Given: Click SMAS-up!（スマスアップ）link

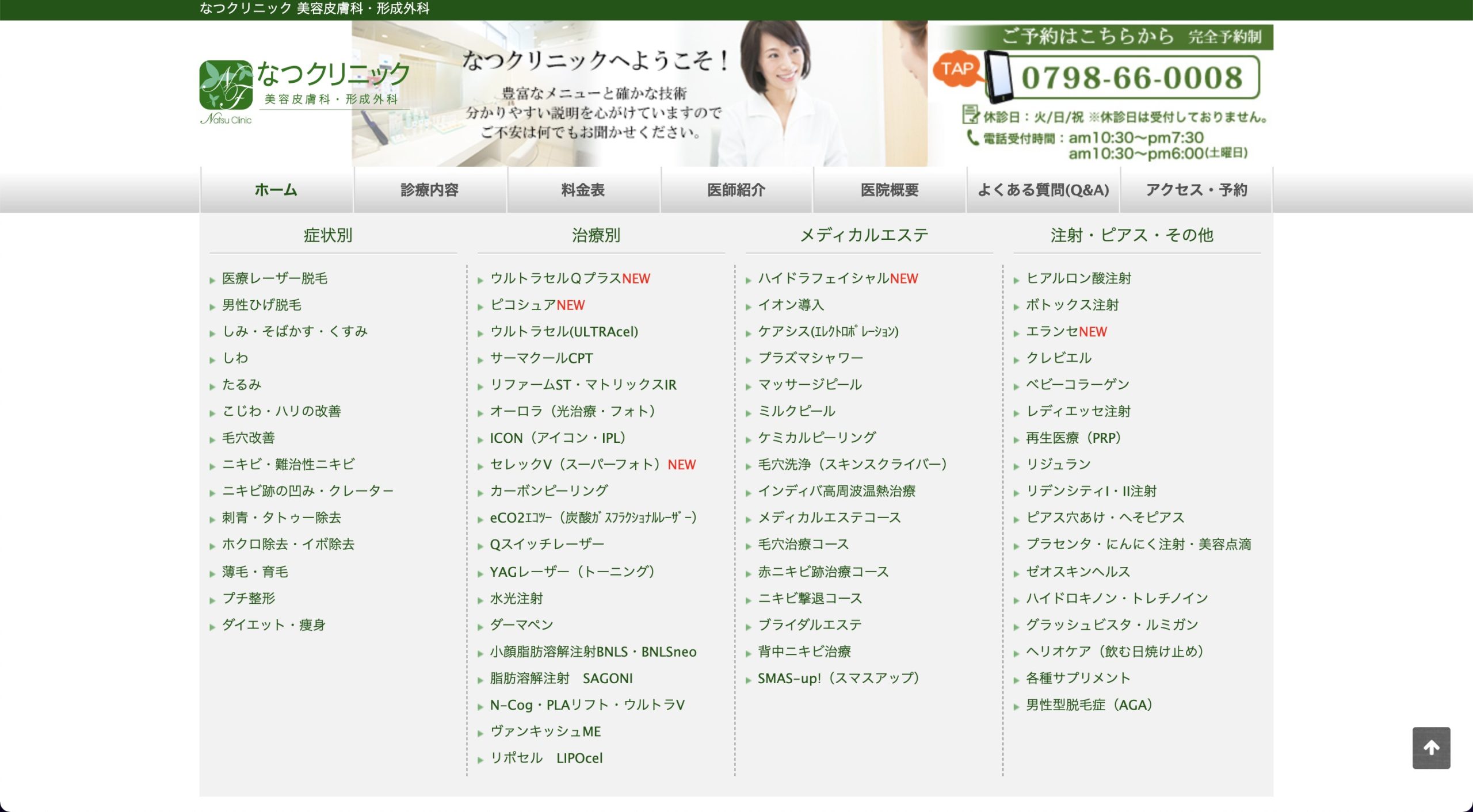Looking at the screenshot, I should pyautogui.click(x=838, y=679).
